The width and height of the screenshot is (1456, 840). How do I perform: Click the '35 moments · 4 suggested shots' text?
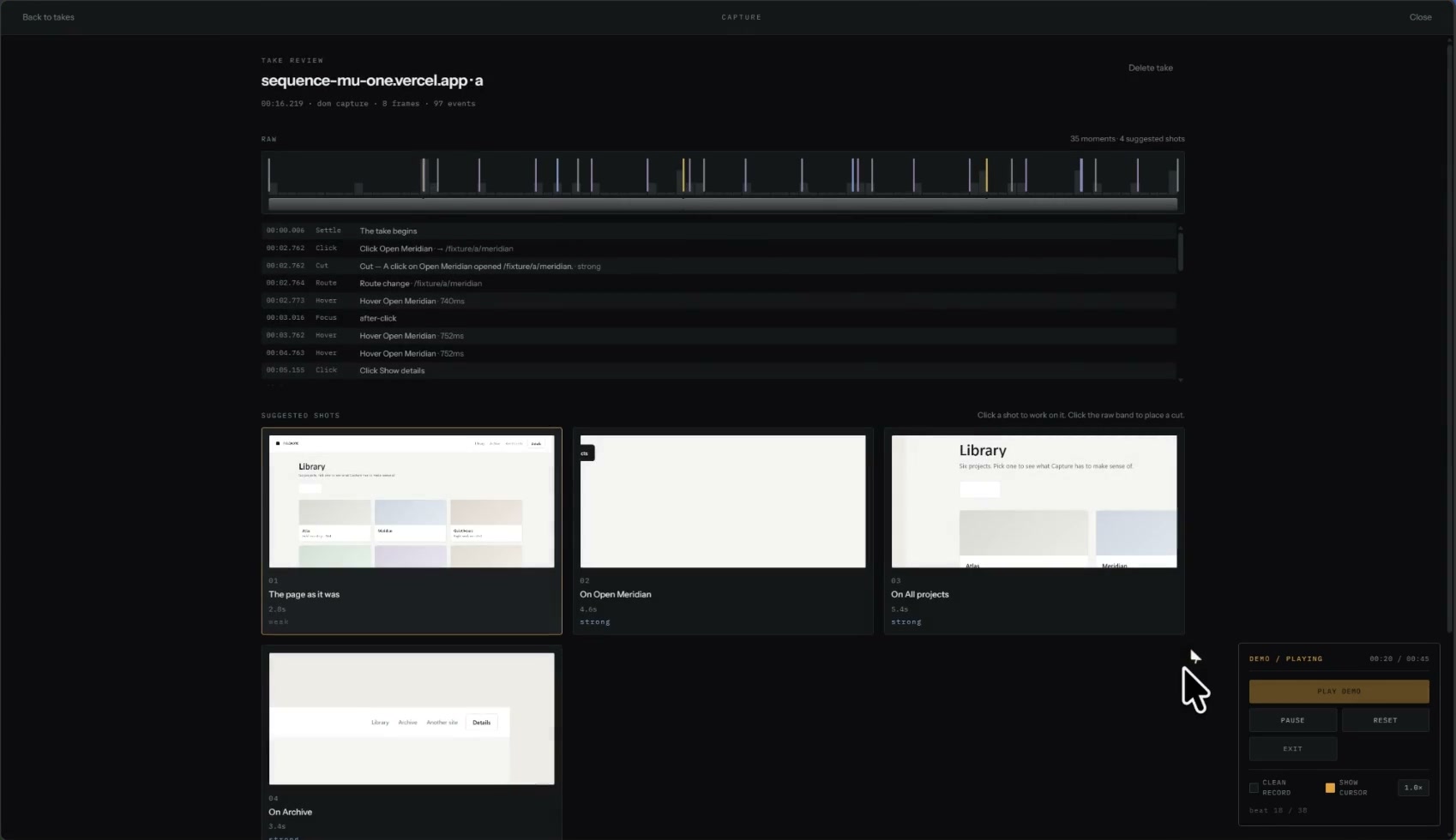coord(1127,139)
